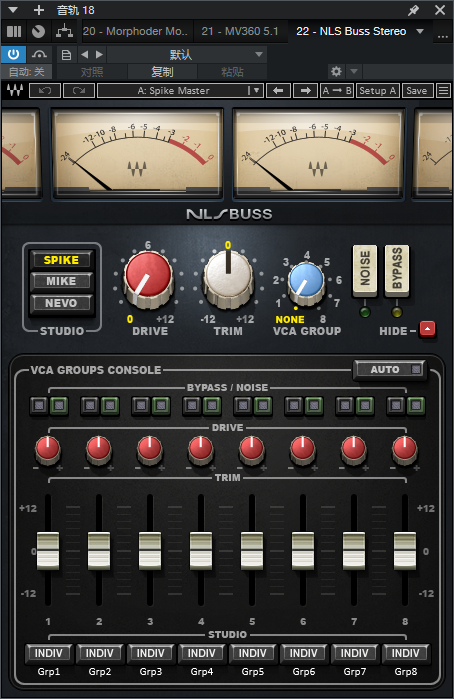Click the group 6 trim fader
Image resolution: width=454 pixels, height=699 pixels.
coord(303,551)
